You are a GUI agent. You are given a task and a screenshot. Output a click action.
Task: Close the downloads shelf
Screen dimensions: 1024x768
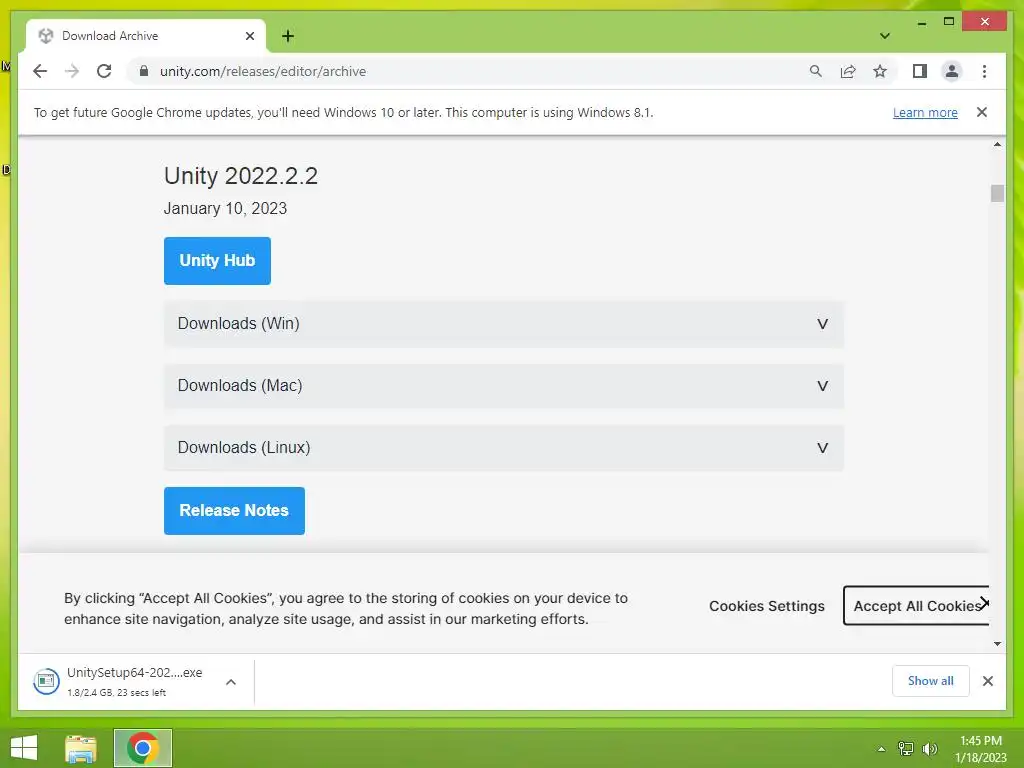pos(987,681)
